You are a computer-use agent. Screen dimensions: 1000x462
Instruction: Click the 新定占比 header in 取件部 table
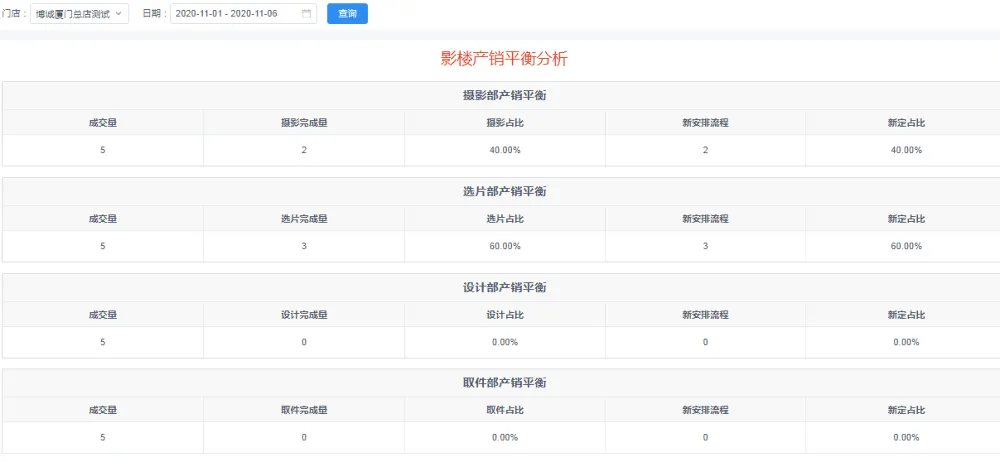tap(905, 411)
